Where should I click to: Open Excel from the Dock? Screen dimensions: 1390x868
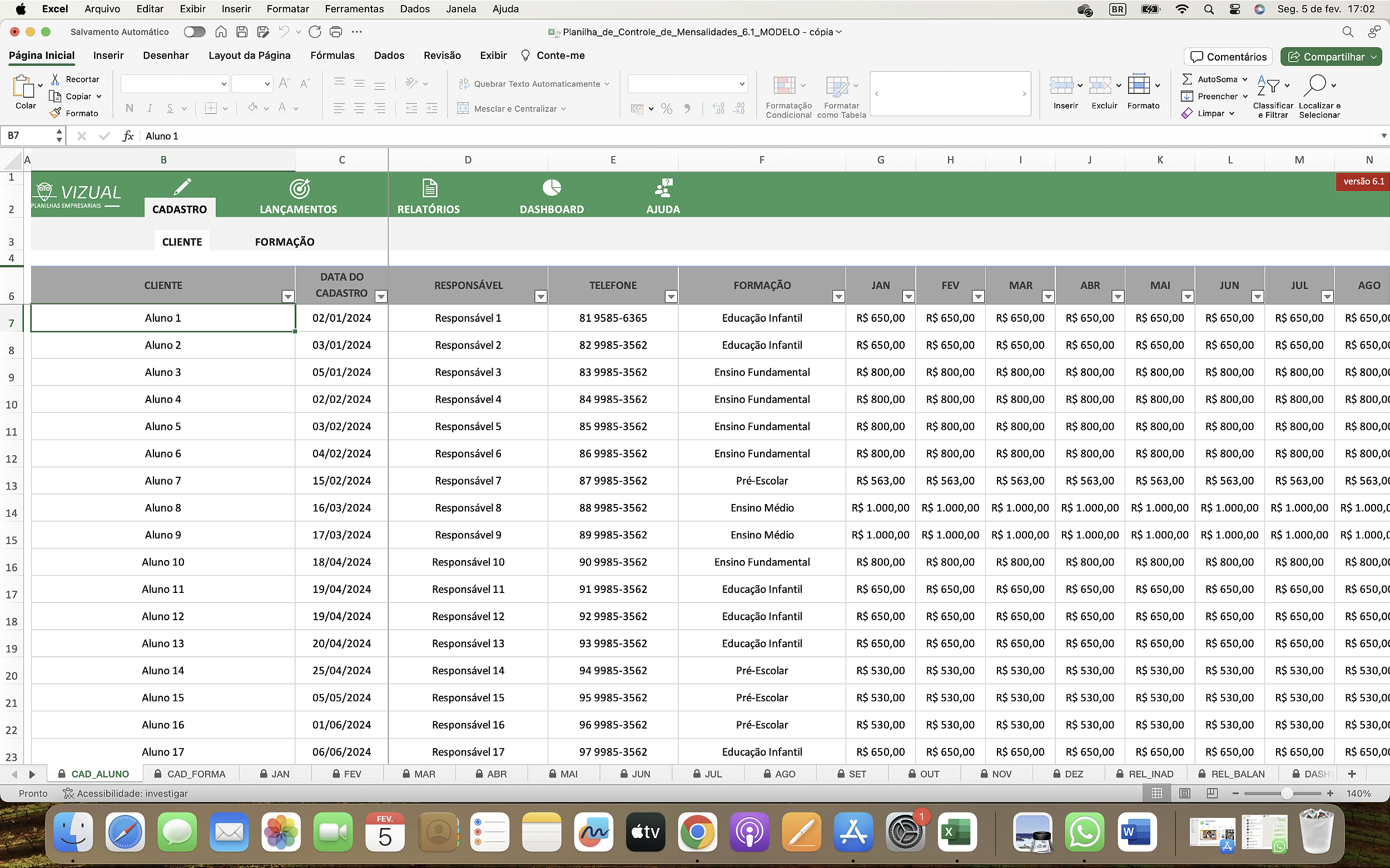click(x=957, y=832)
